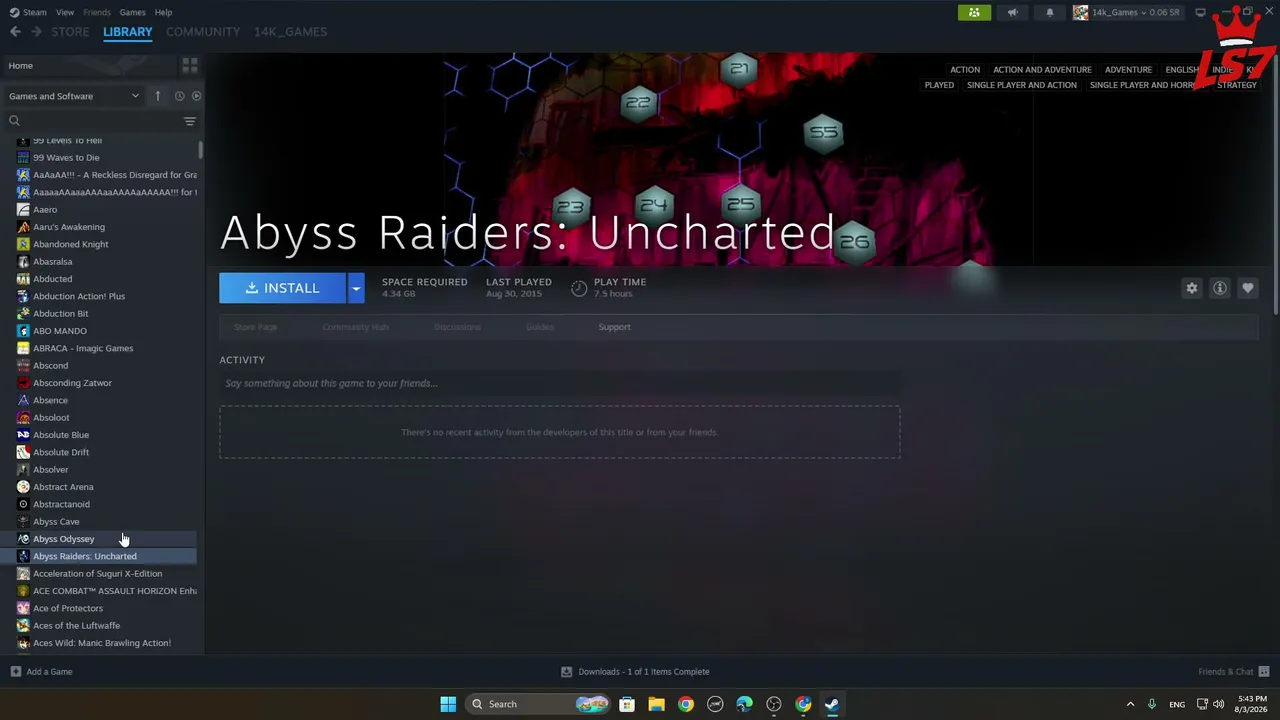This screenshot has width=1280, height=720.
Task: Expand the Install button dropdown arrow
Action: 355,288
